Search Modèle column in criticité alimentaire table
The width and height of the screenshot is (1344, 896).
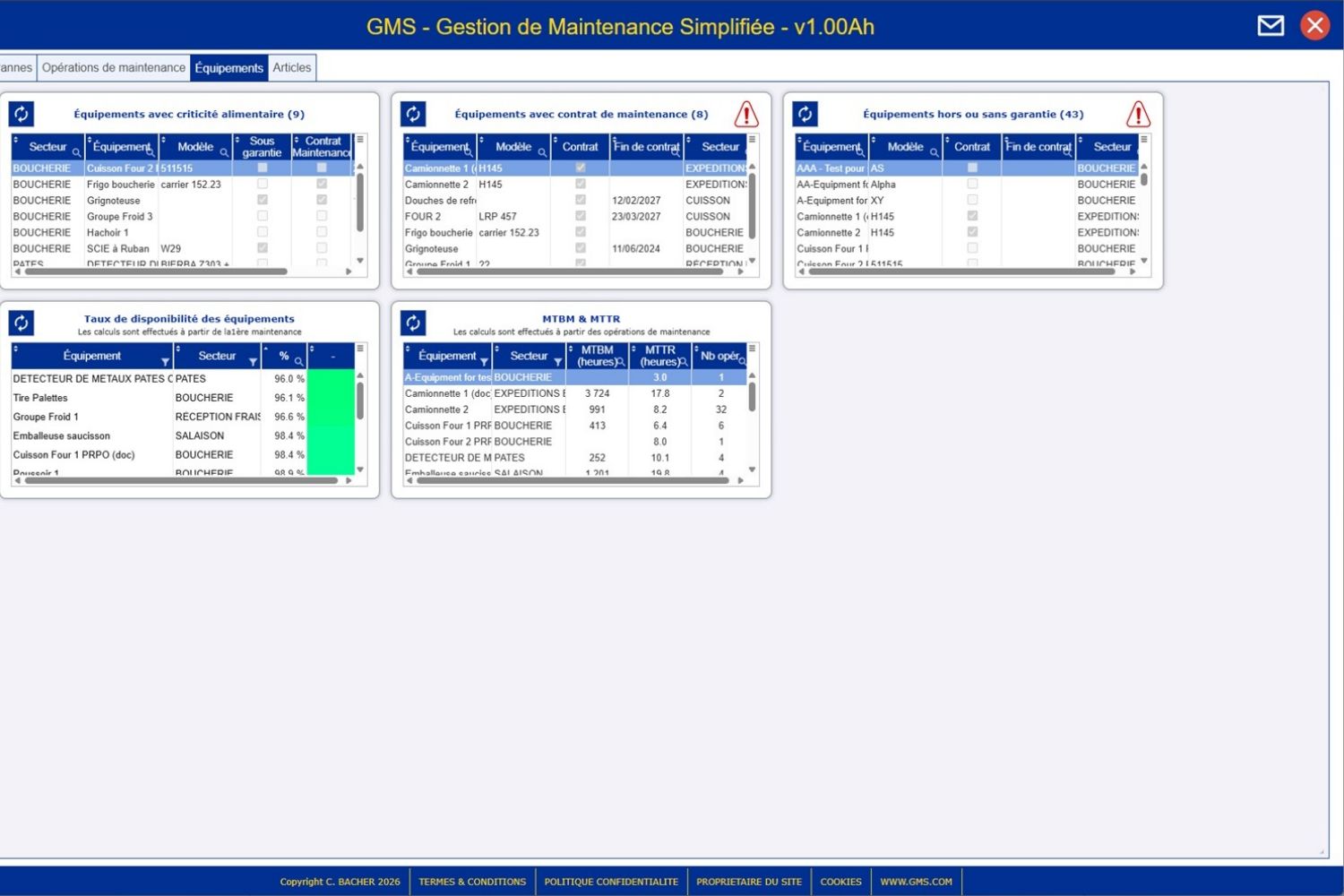point(224,152)
